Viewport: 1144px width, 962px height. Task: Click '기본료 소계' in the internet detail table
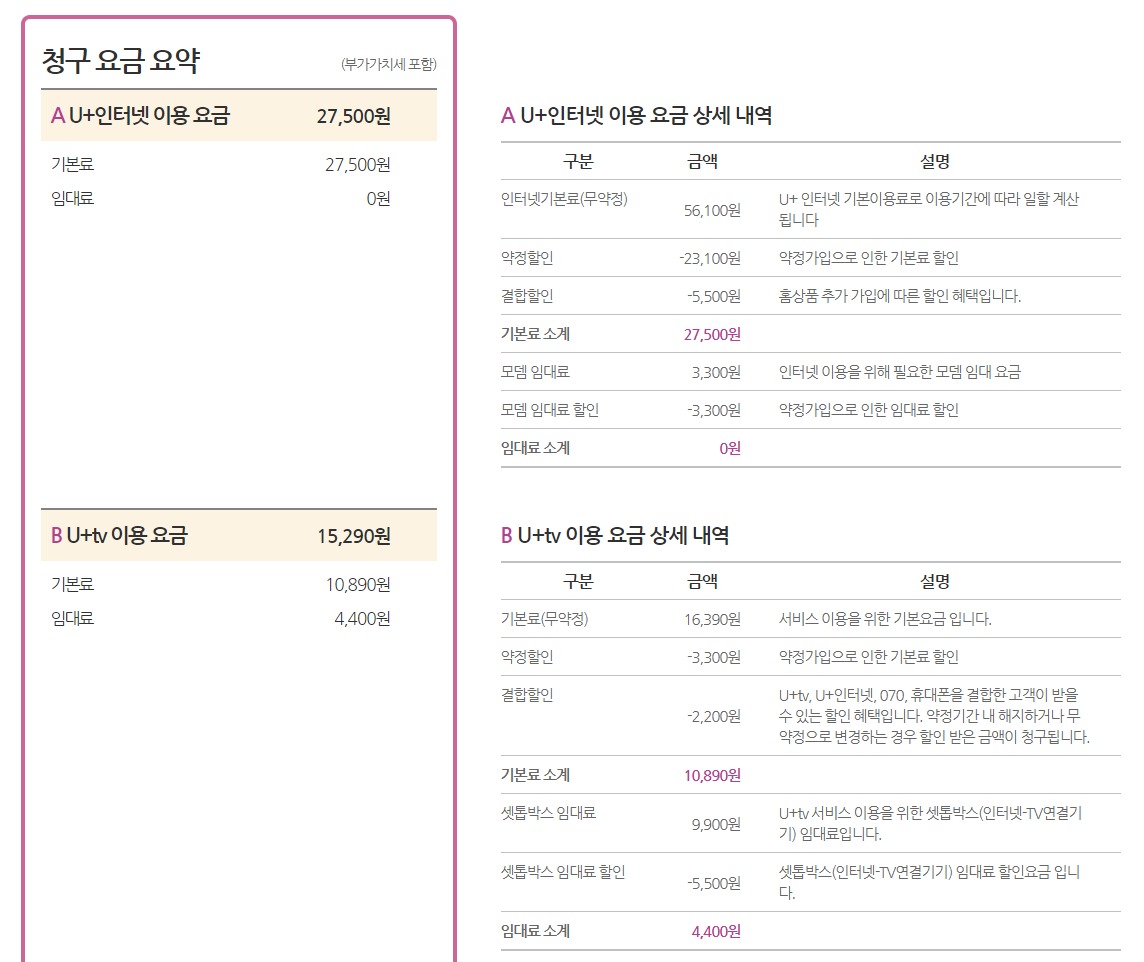536,333
